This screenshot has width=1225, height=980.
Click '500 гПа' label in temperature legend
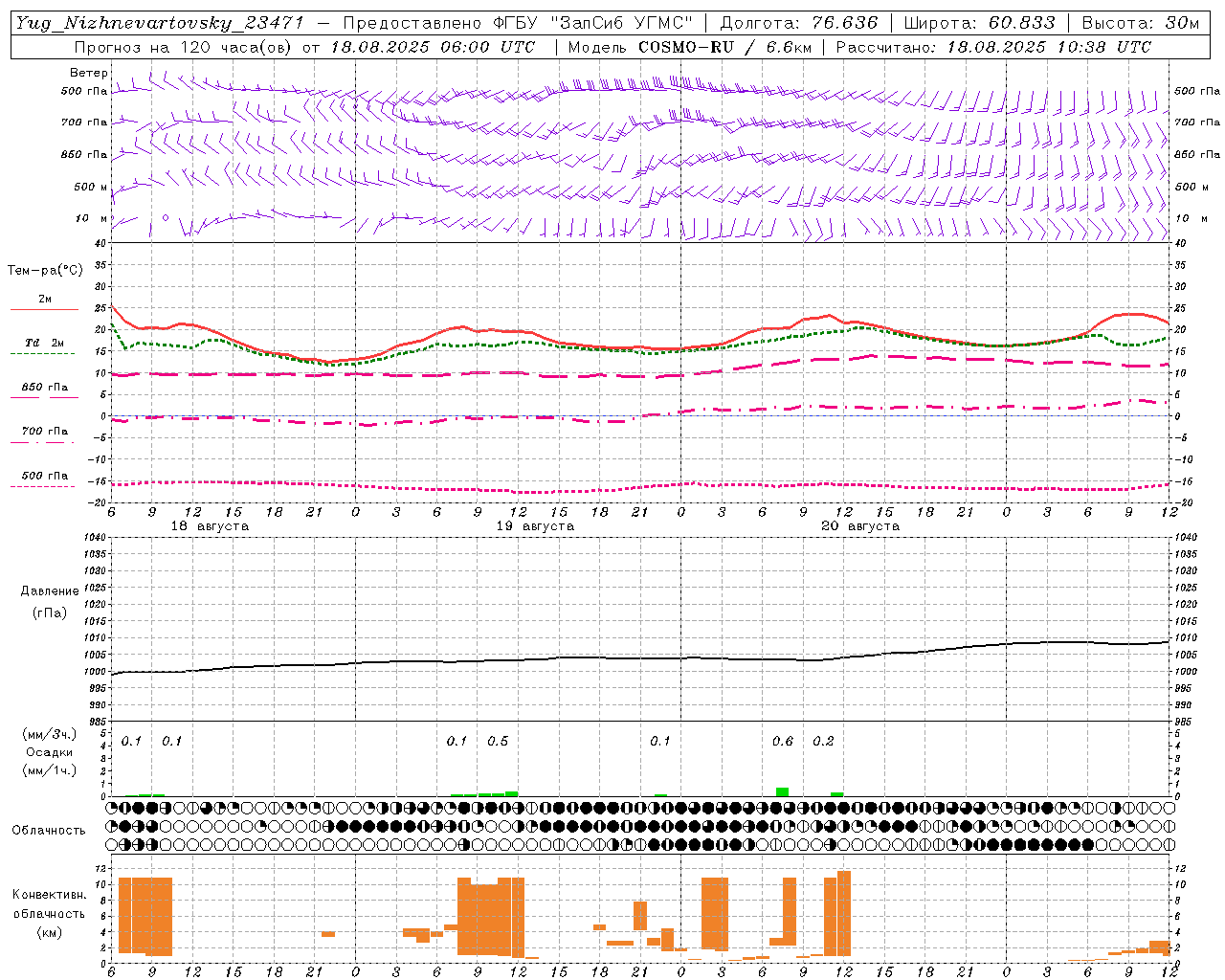(x=45, y=476)
